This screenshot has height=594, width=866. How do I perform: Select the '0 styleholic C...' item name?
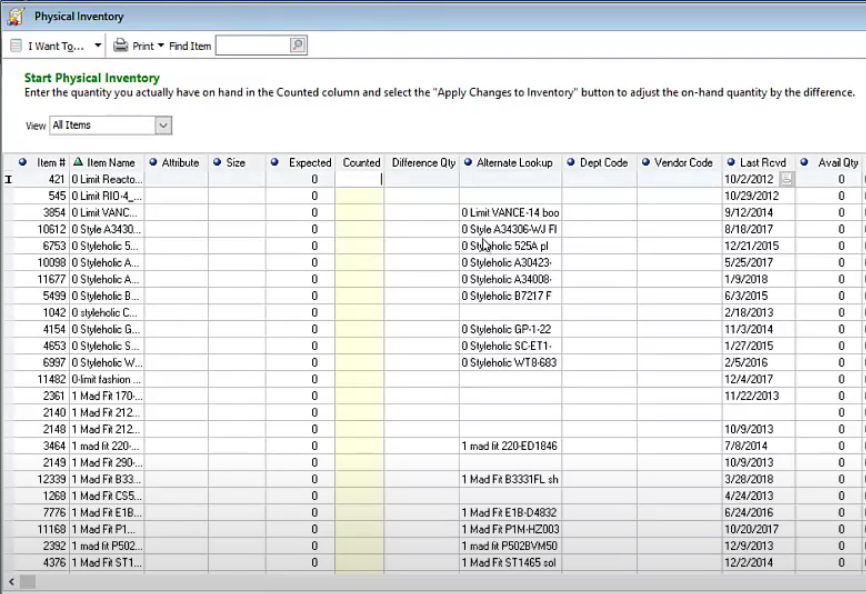[104, 312]
